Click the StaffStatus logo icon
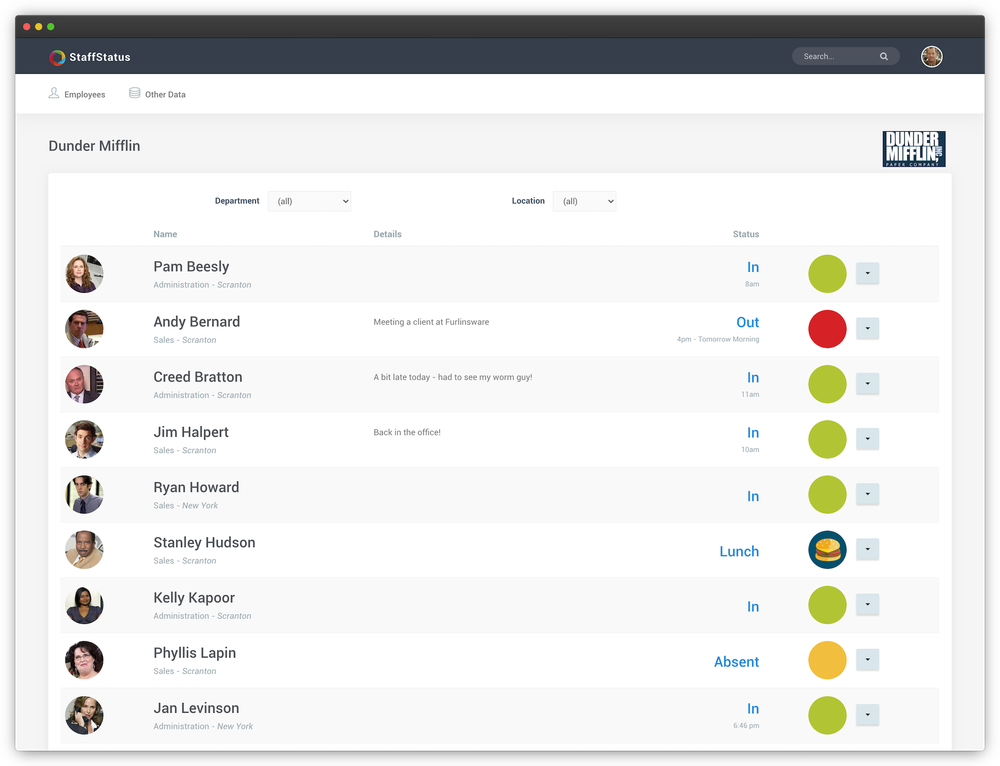 [57, 57]
